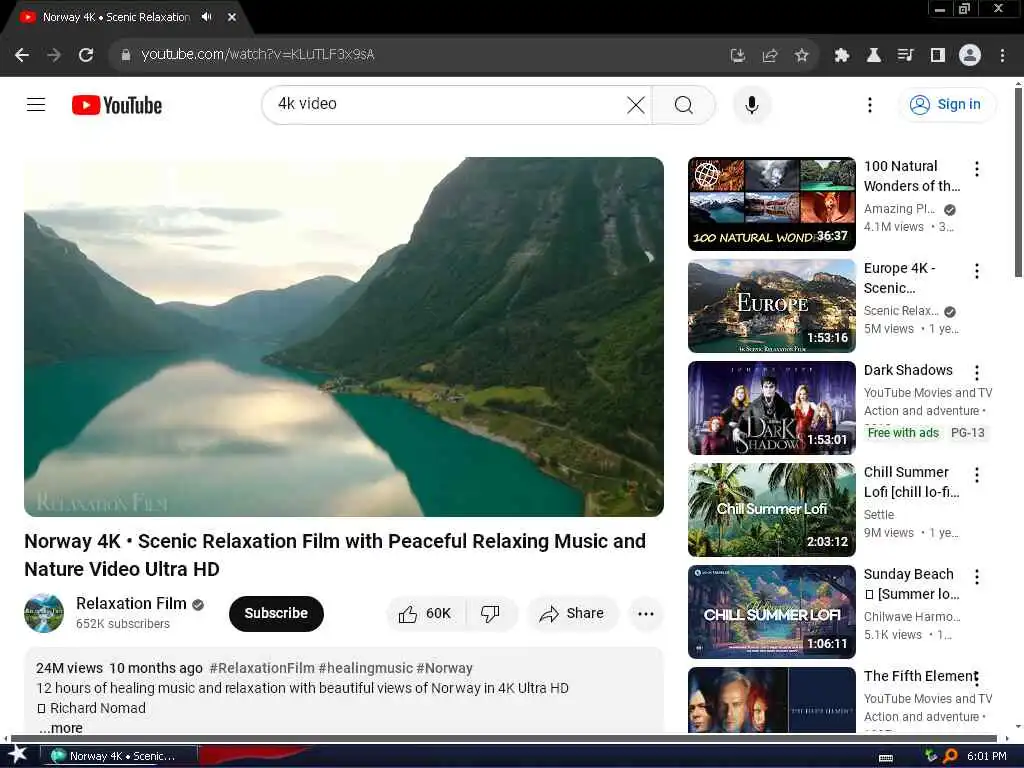Open orange search tray icon

[950, 756]
